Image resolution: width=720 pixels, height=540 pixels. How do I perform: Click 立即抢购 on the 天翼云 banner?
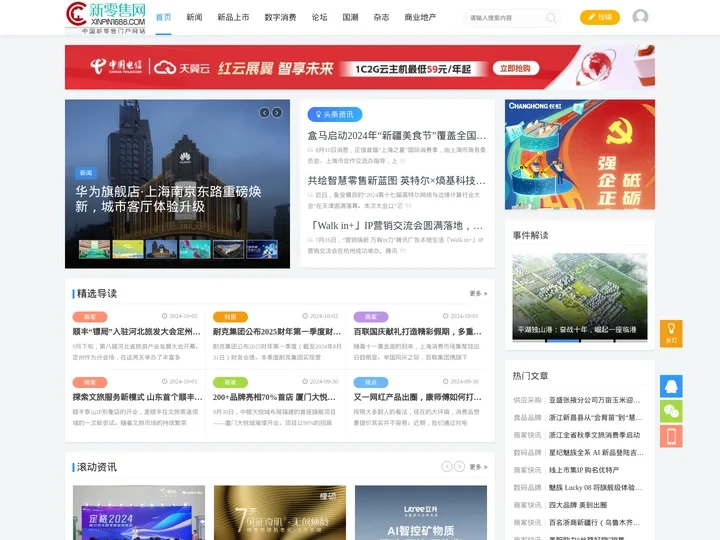coord(516,68)
